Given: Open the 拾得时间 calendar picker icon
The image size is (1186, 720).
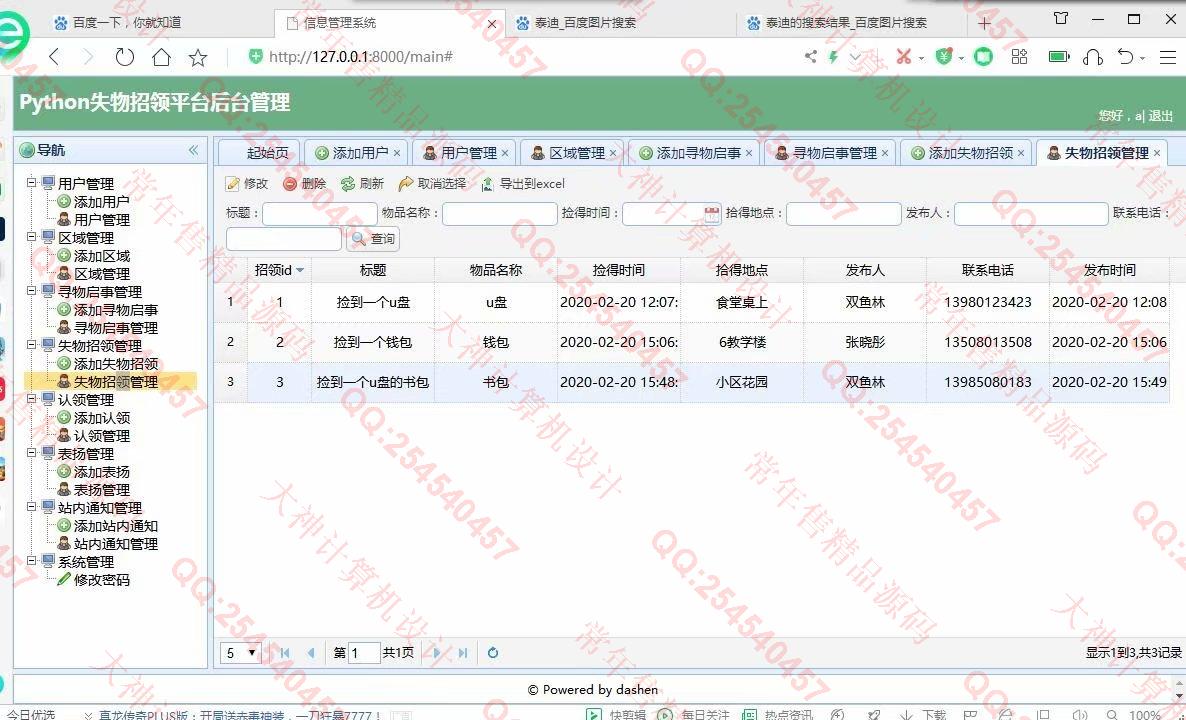Looking at the screenshot, I should tap(712, 214).
